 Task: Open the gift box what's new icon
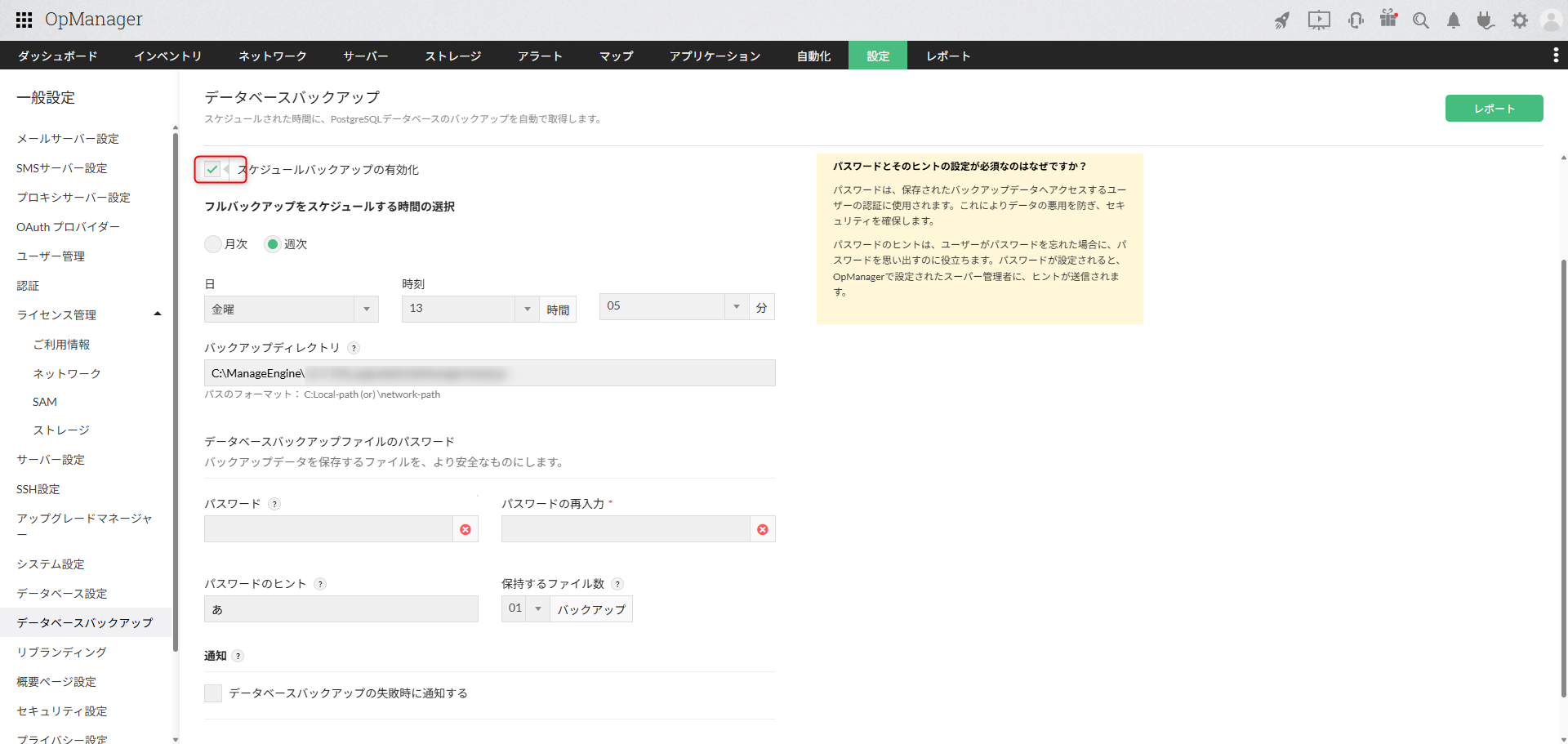point(1388,19)
